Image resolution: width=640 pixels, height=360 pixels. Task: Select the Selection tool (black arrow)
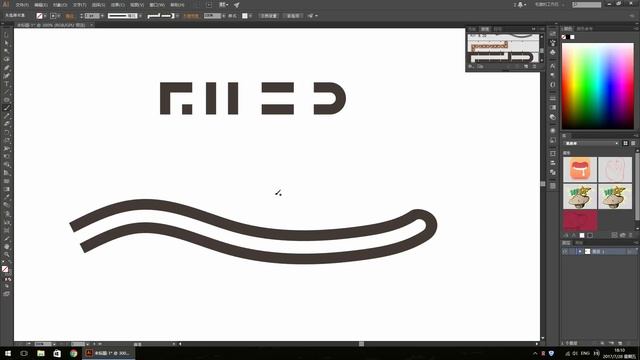[x=6, y=35]
